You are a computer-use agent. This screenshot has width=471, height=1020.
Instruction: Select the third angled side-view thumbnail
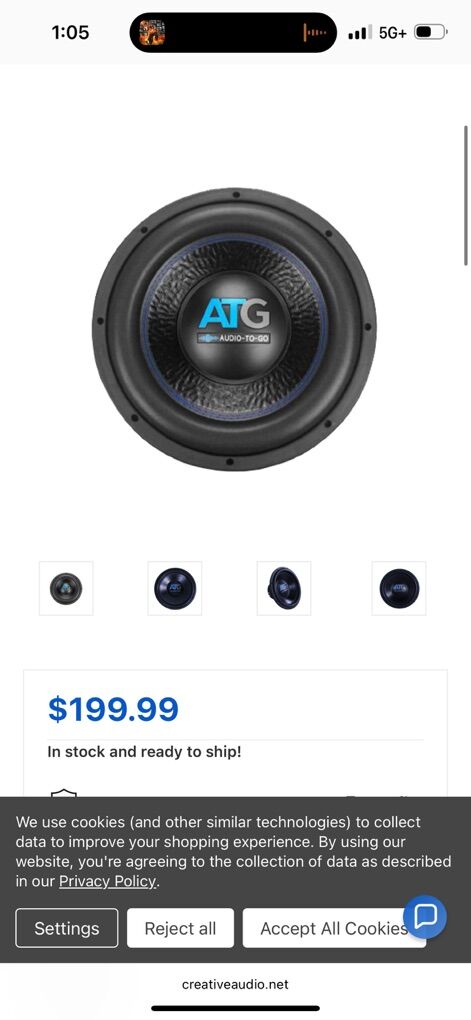pos(284,588)
